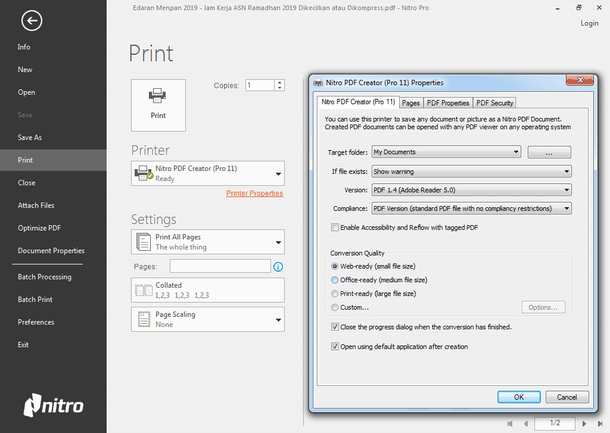Open Attach Files in the sidebar
The width and height of the screenshot is (610, 433).
[36, 205]
